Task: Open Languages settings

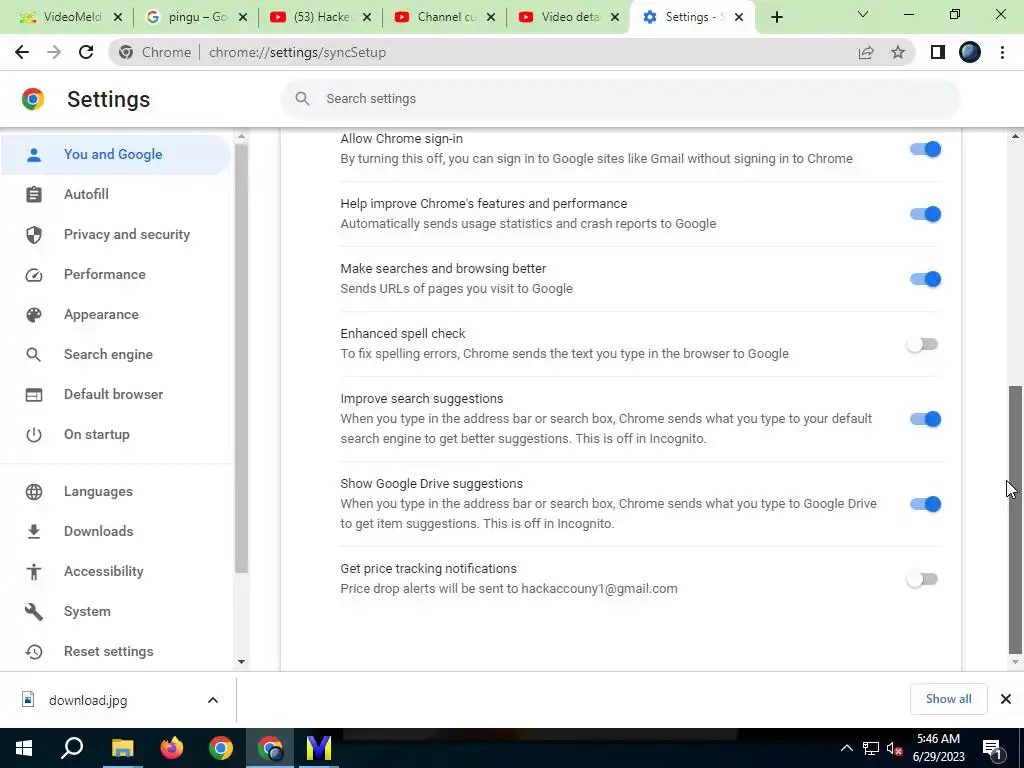Action: [x=115, y=492]
